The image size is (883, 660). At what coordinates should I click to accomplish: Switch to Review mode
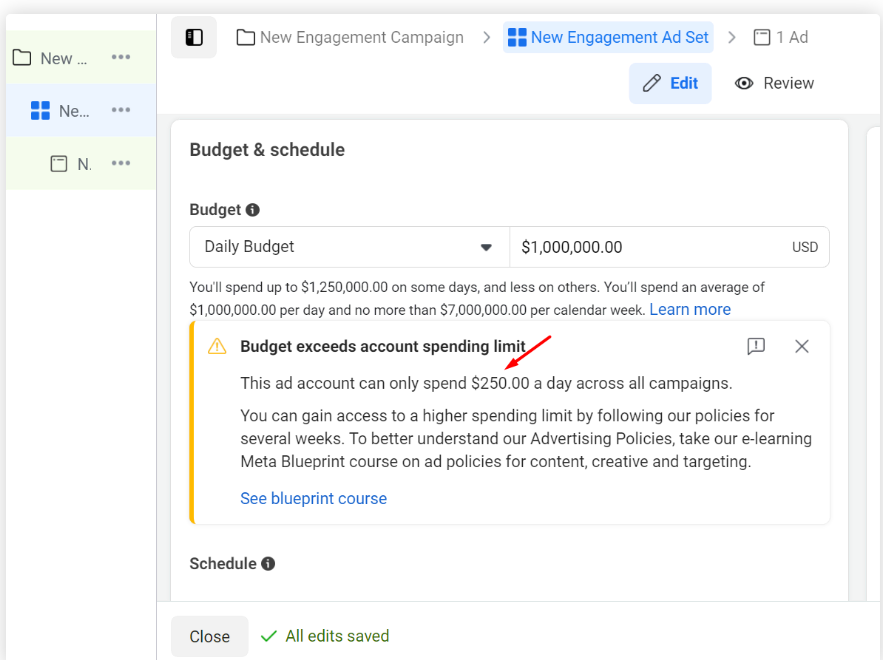click(x=774, y=83)
